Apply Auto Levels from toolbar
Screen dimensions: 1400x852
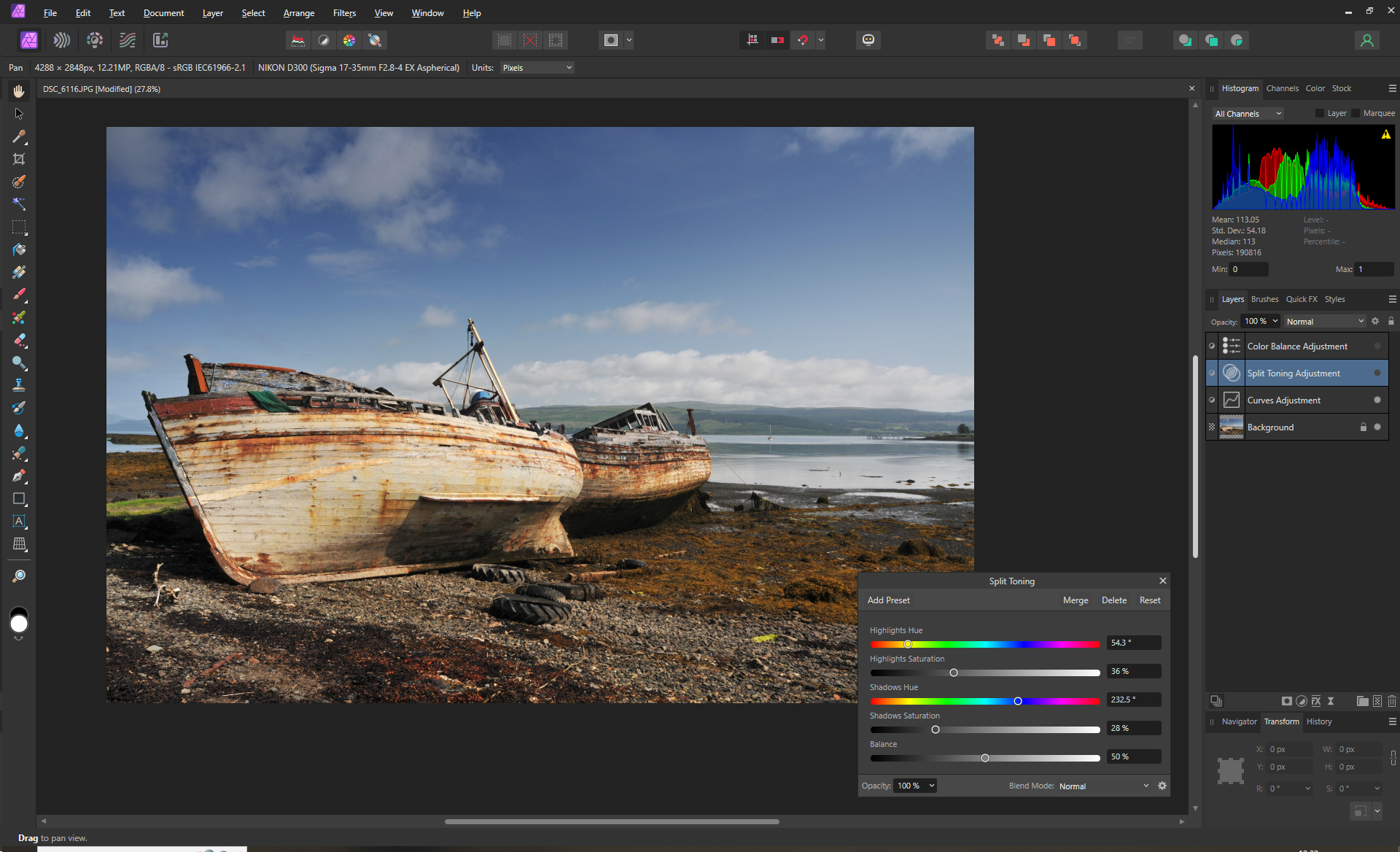(x=298, y=40)
